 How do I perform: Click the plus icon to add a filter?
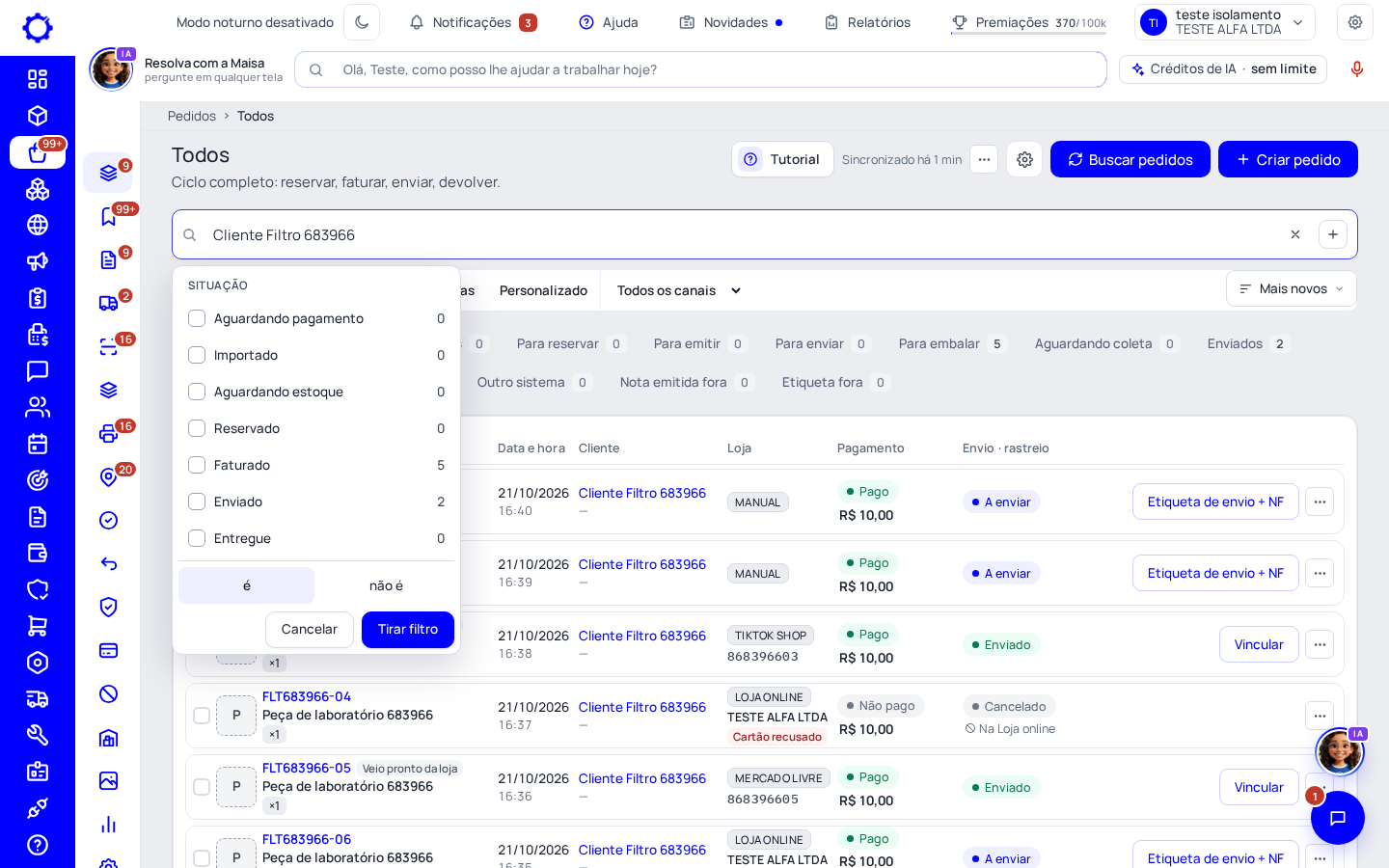click(1333, 234)
